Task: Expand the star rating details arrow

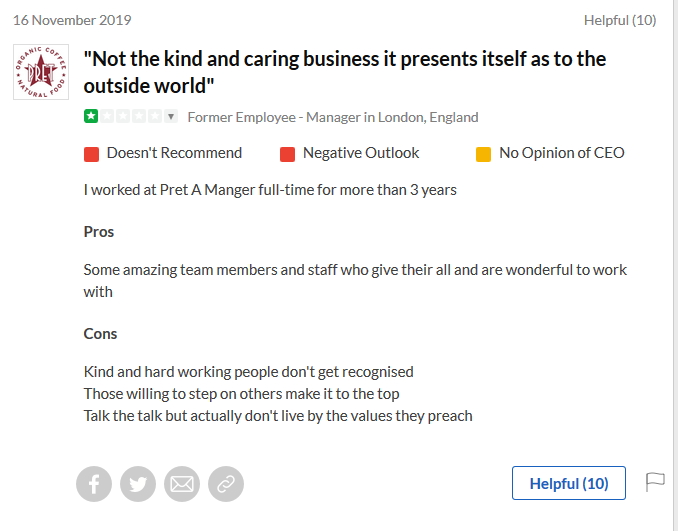Action: pos(171,117)
